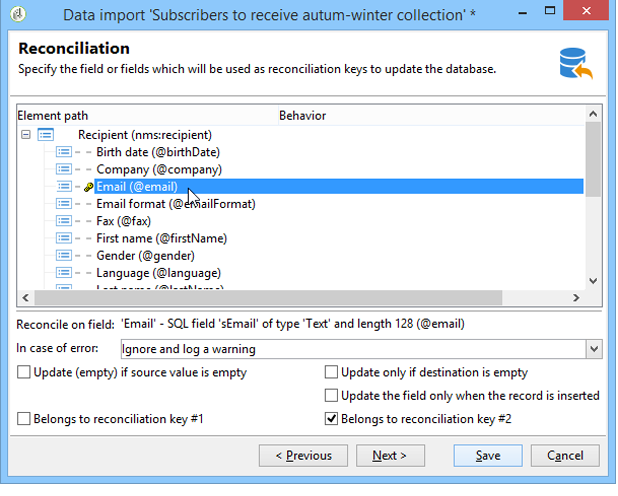Tick Belongs to reconciliation key #1
Image resolution: width=618 pixels, height=496 pixels.
24,419
